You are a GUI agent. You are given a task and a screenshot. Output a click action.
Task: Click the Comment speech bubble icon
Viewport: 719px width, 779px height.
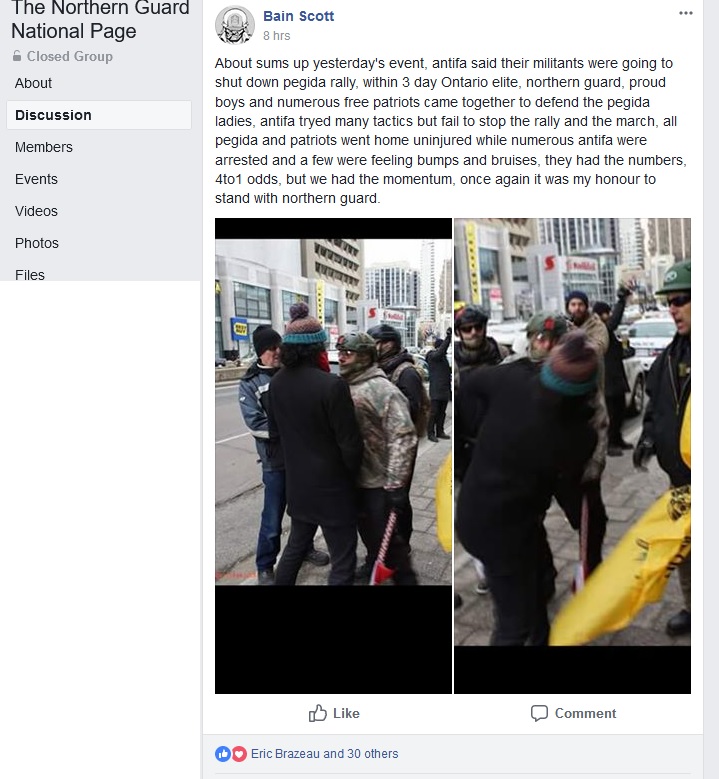pos(539,713)
